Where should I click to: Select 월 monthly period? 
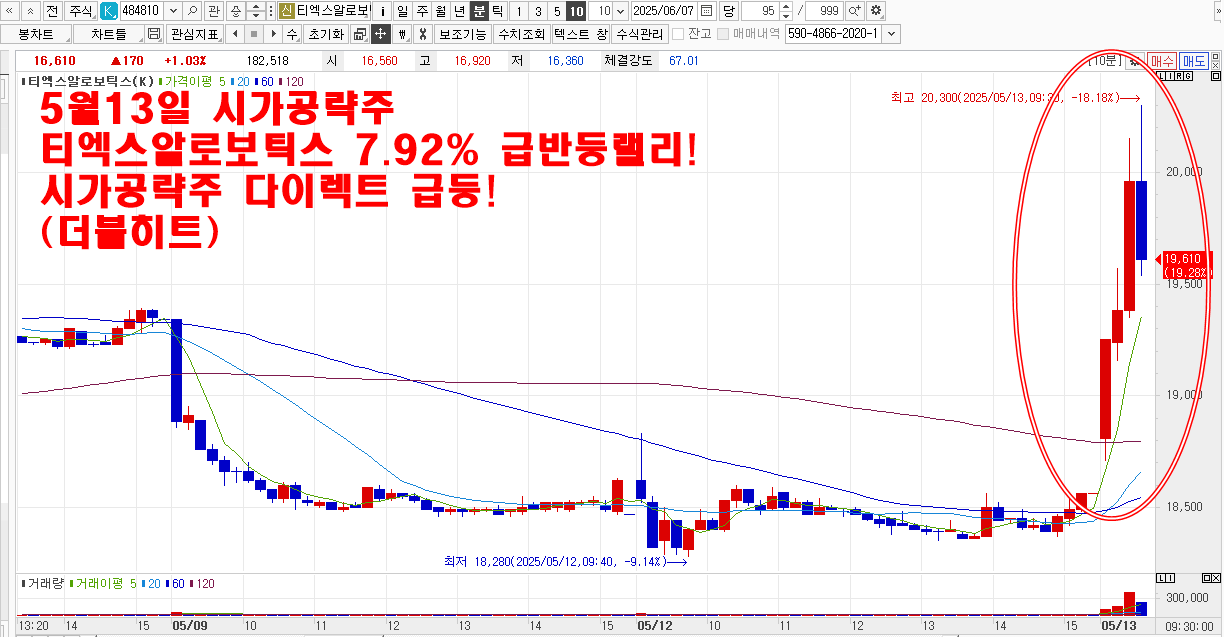click(440, 11)
